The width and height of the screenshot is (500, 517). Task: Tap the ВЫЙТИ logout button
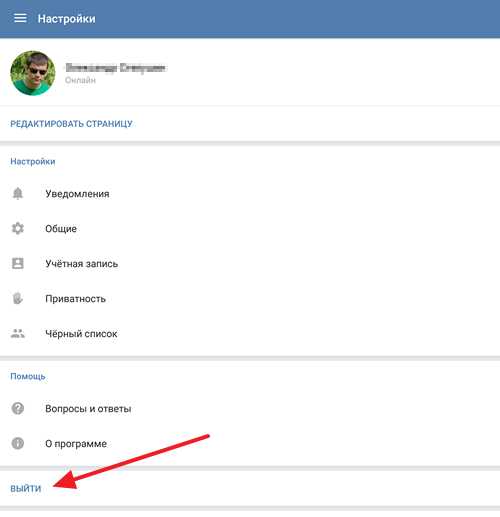pyautogui.click(x=26, y=489)
